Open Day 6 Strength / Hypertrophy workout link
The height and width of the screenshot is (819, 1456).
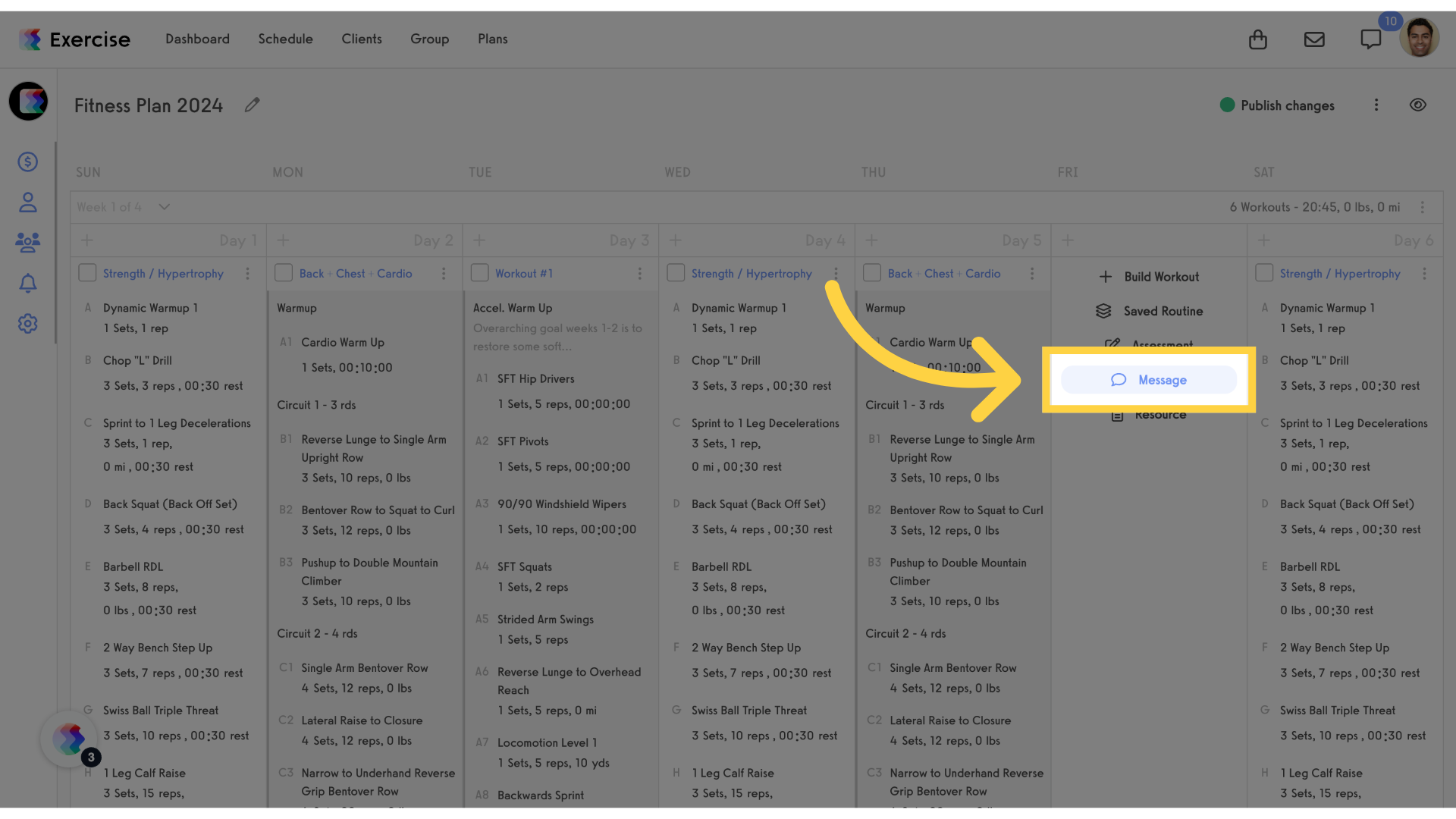(1340, 274)
